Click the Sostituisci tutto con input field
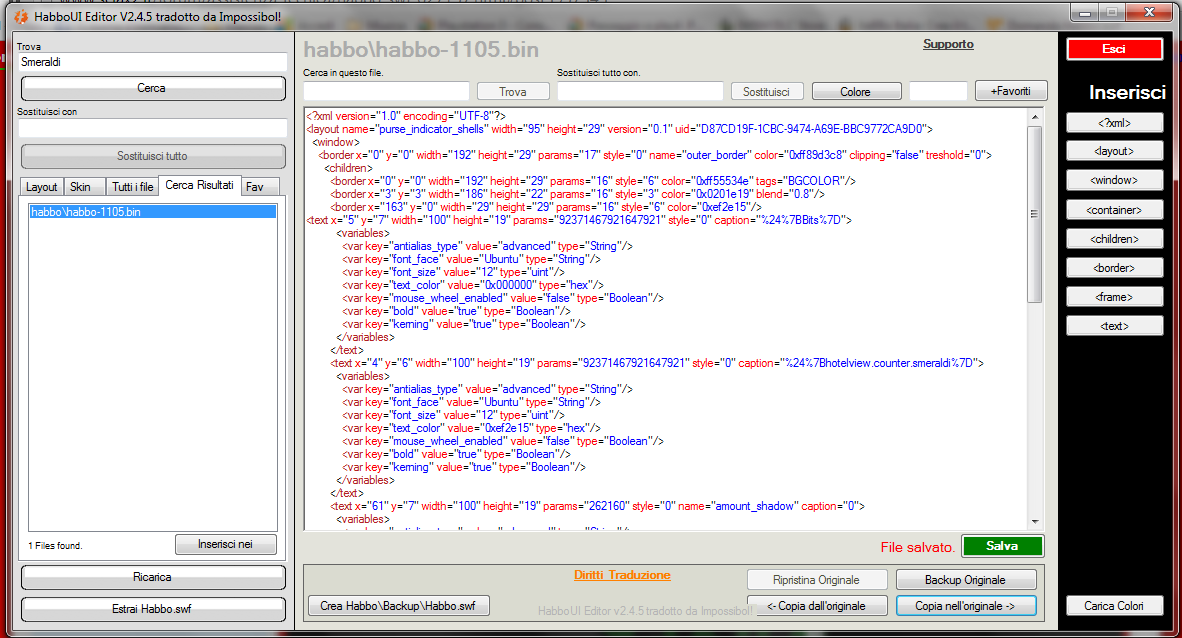The height and width of the screenshot is (638, 1182). click(x=640, y=91)
